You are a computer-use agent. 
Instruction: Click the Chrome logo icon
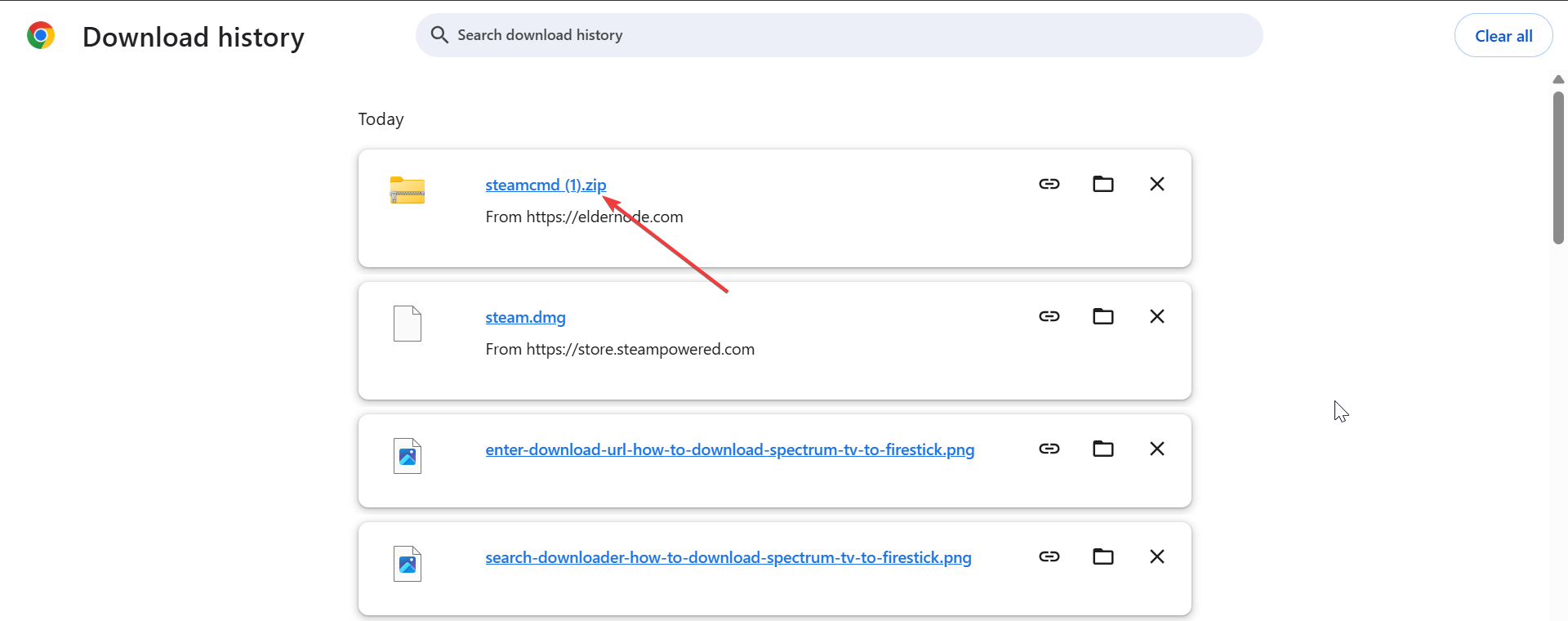pos(41,36)
